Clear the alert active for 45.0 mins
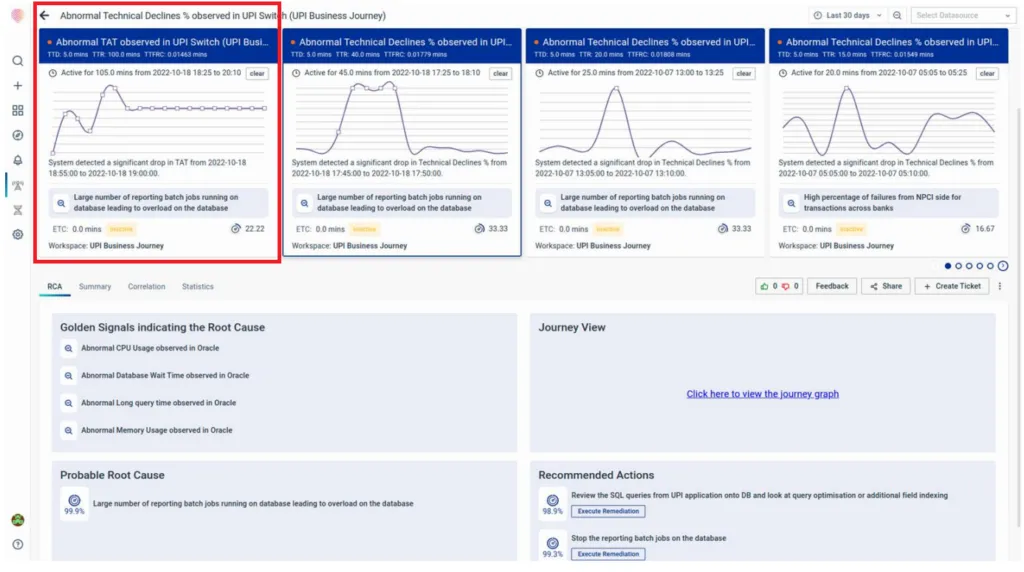1024x572 pixels. pyautogui.click(x=500, y=74)
